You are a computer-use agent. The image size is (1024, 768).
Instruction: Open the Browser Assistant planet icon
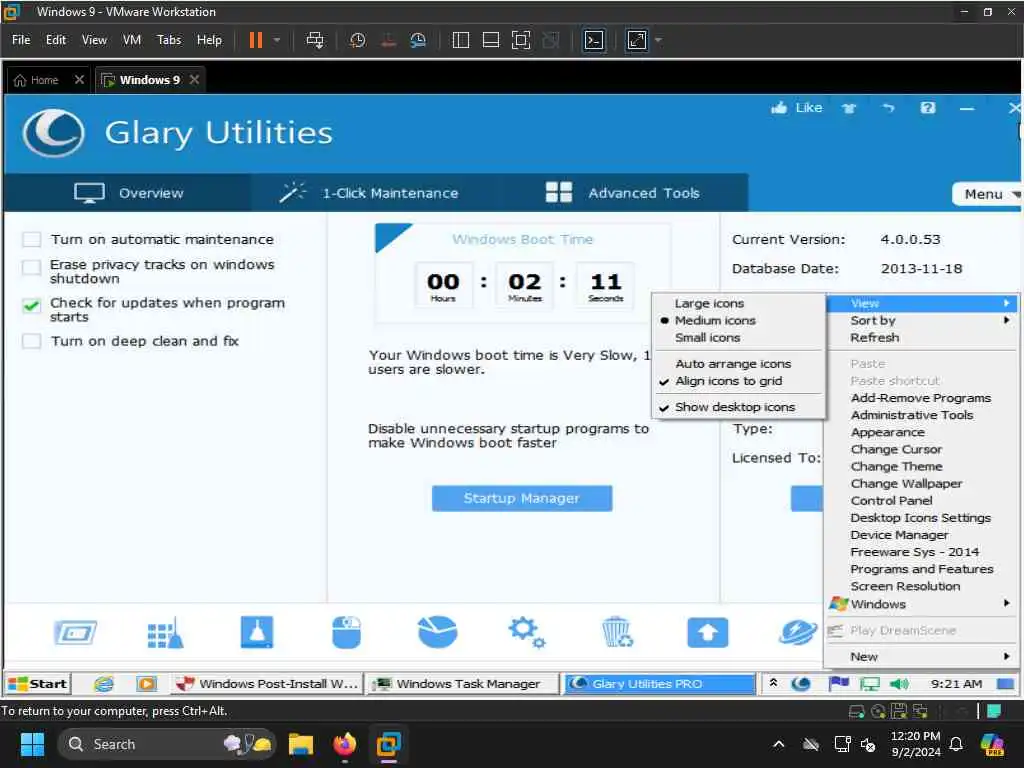797,632
